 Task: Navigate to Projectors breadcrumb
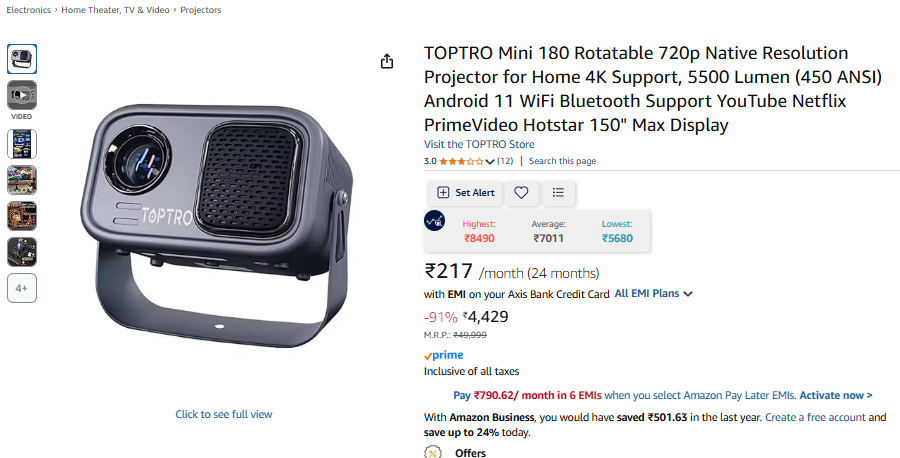coord(200,10)
